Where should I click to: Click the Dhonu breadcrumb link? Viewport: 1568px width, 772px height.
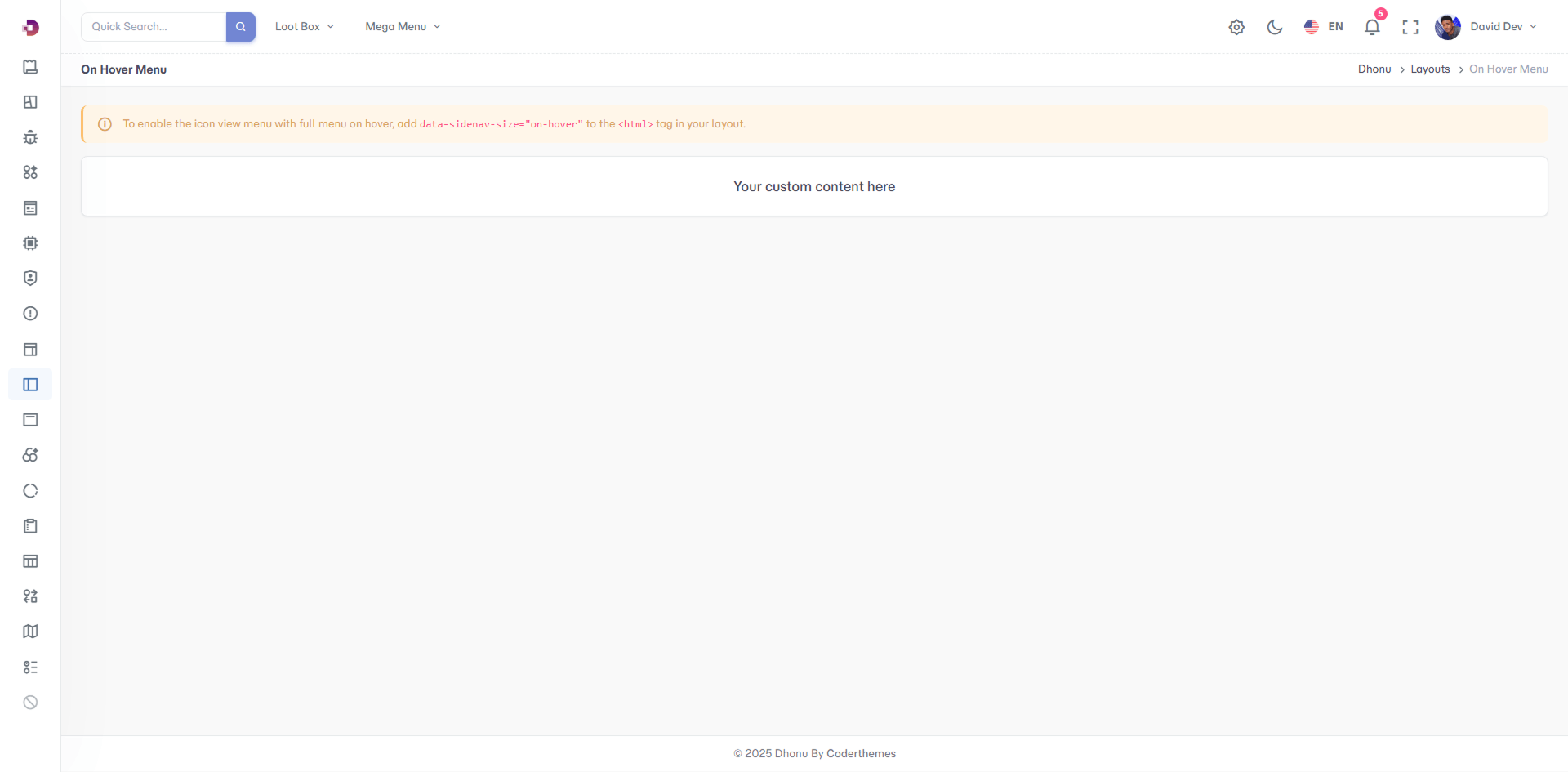1374,69
